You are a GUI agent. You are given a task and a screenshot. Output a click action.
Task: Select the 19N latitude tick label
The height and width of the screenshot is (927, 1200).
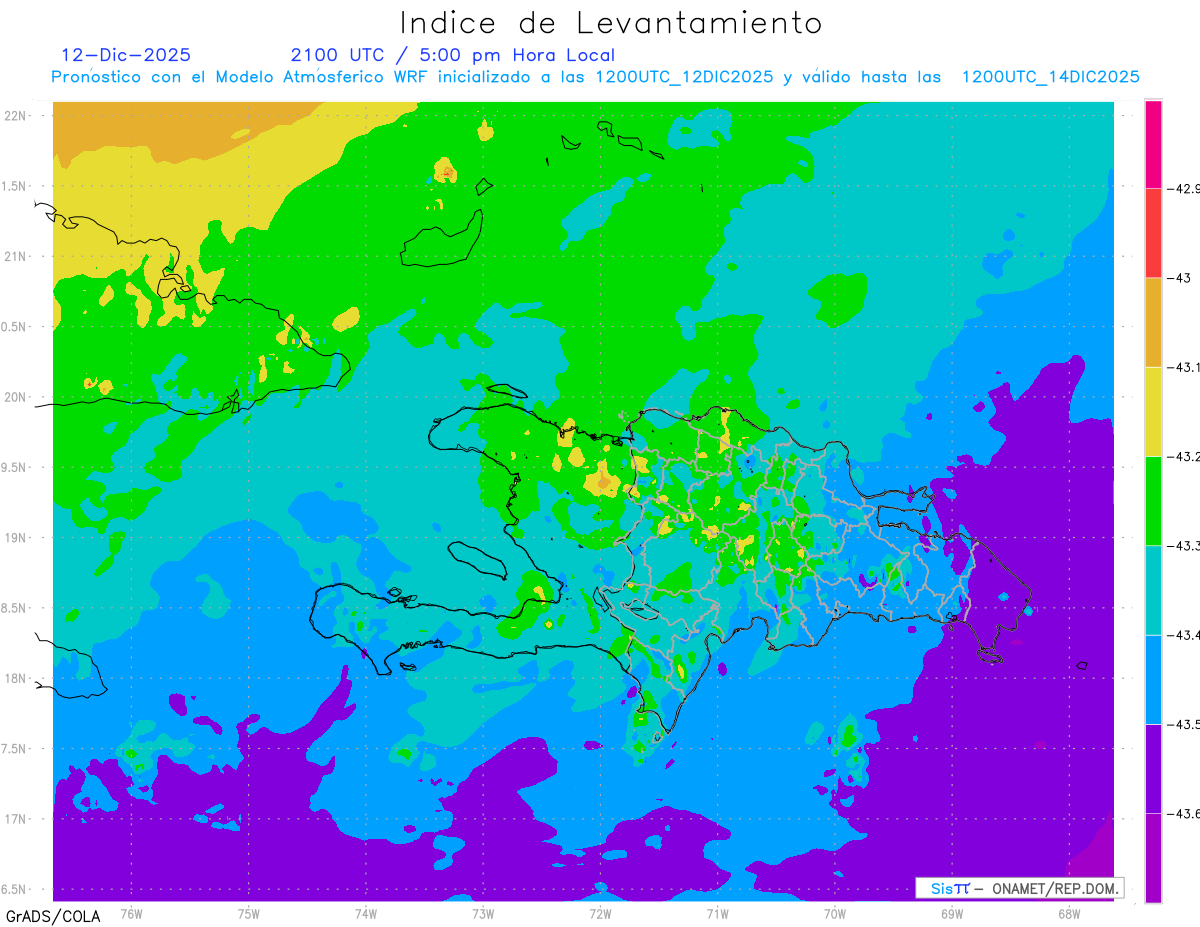click(x=16, y=537)
